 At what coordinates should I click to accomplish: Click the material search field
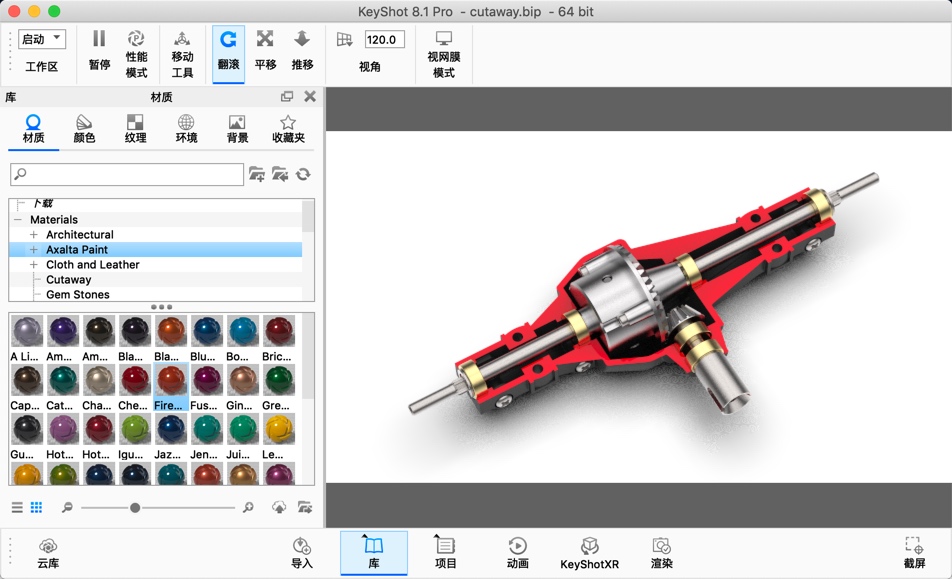pos(127,174)
